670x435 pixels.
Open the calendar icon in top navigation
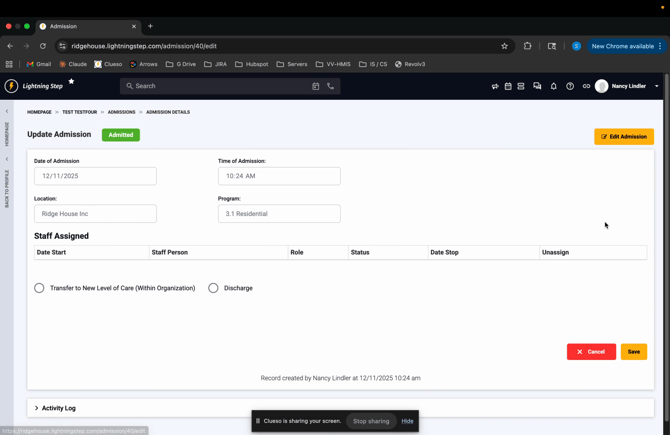(508, 86)
